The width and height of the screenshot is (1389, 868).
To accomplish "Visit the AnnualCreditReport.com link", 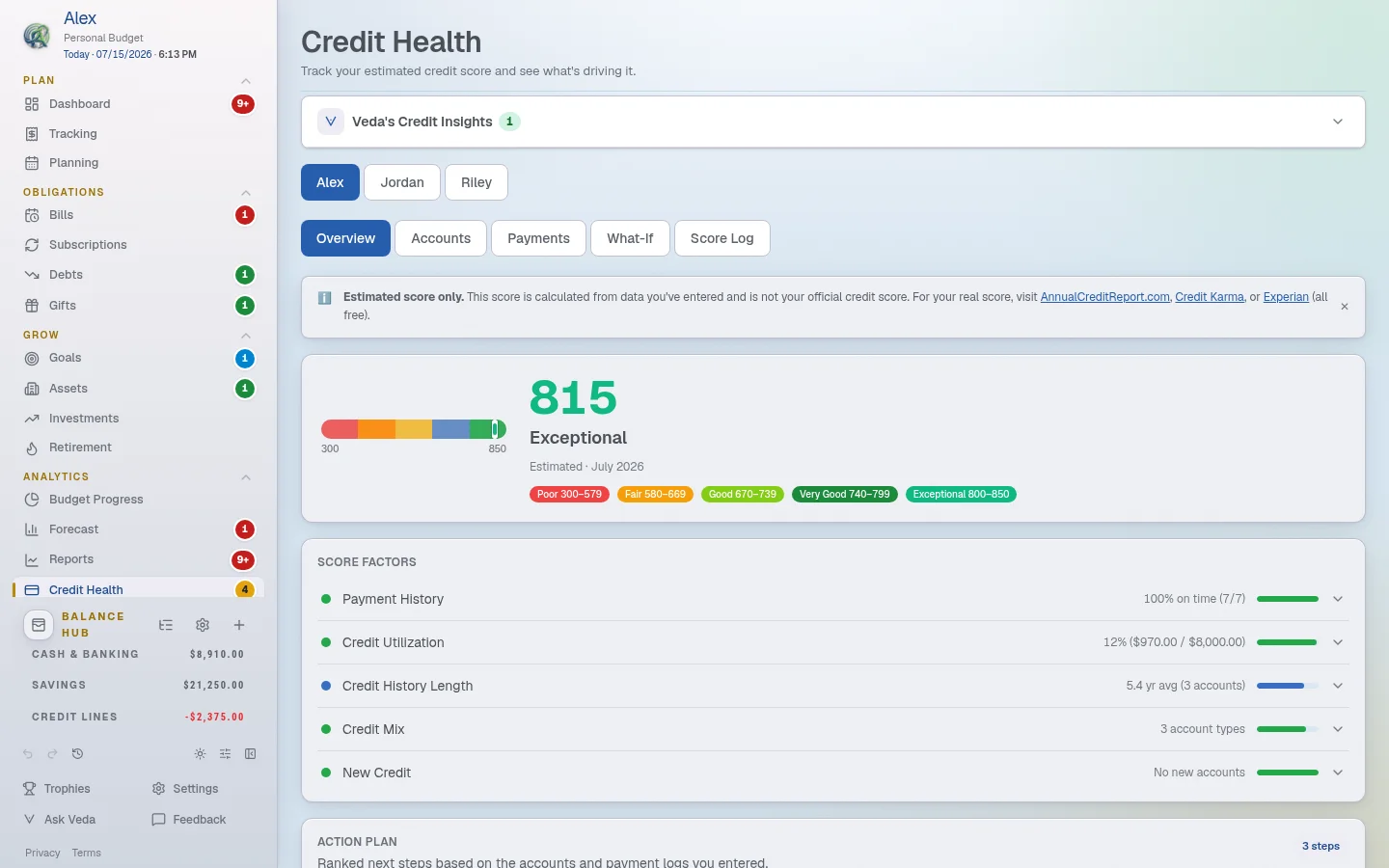I will click(x=1104, y=297).
